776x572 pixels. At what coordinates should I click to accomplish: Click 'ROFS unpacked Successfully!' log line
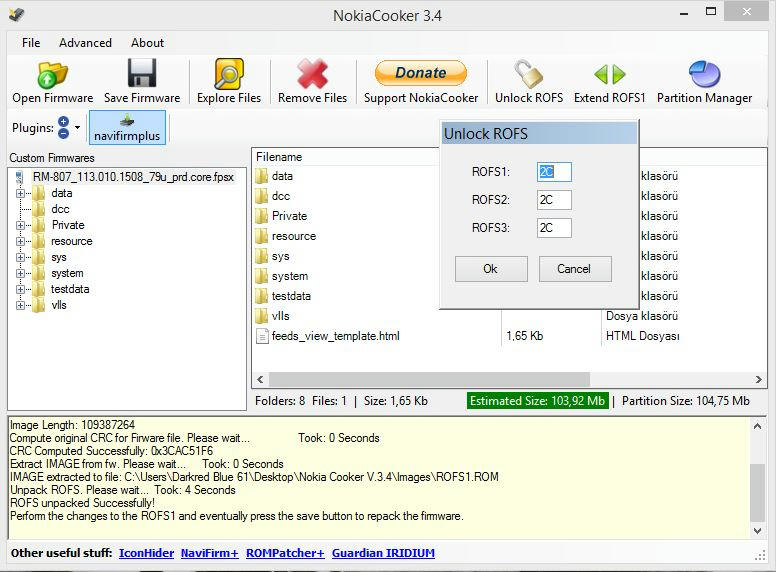(82, 503)
